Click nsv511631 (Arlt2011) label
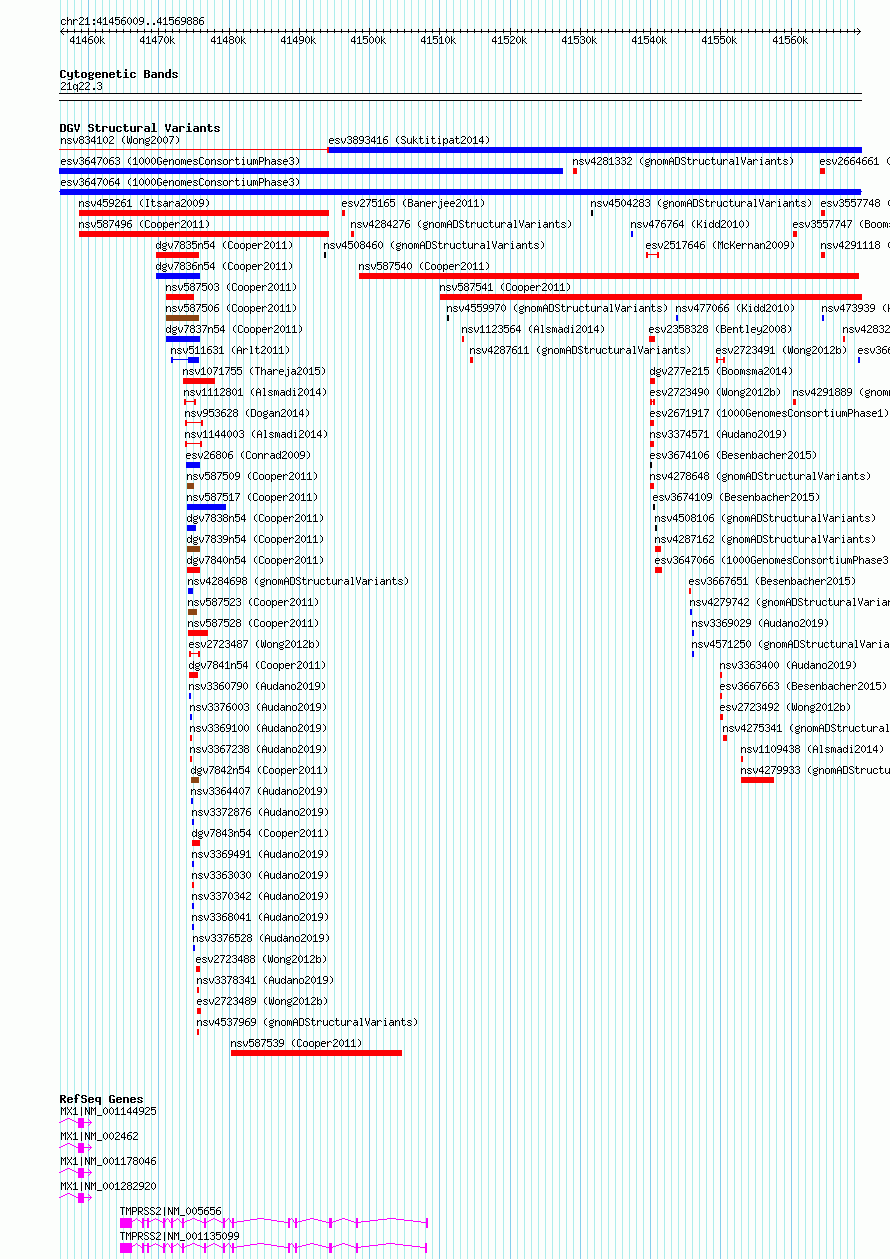 pos(230,350)
